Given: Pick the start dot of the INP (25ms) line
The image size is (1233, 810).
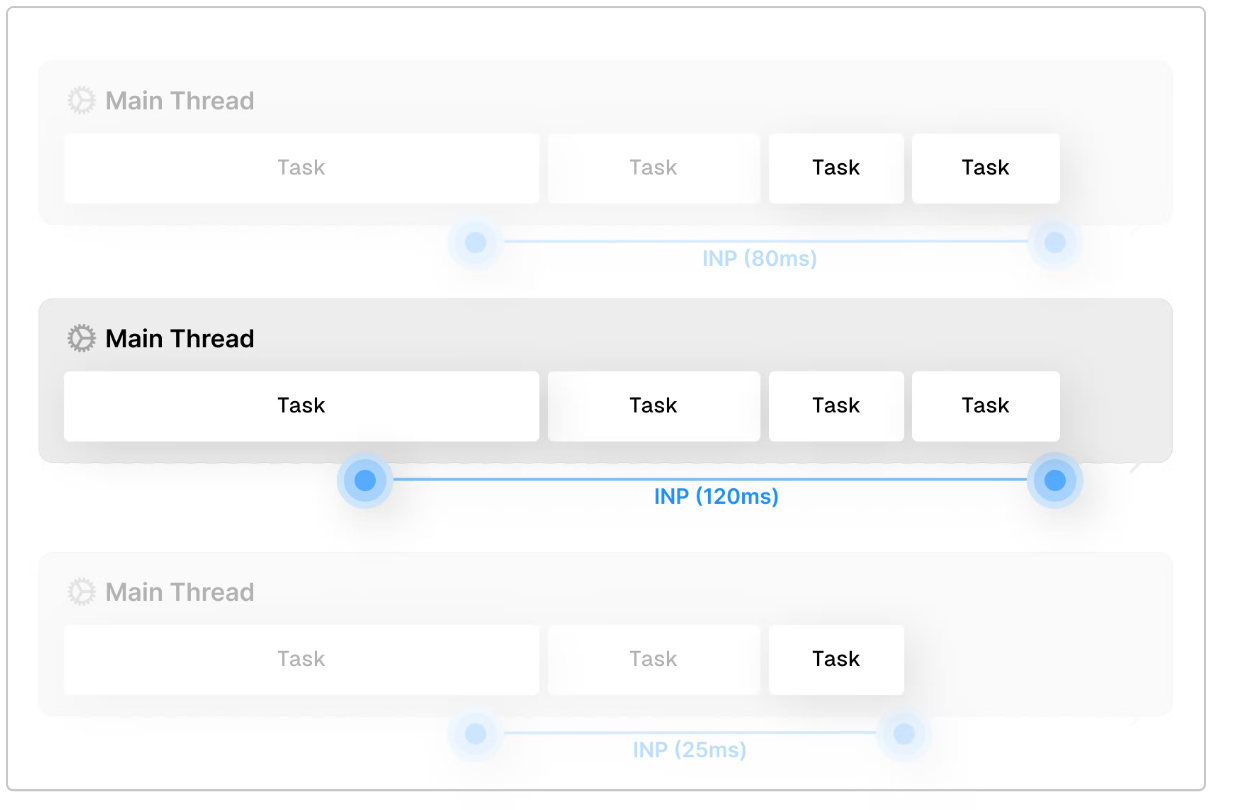Looking at the screenshot, I should point(476,734).
